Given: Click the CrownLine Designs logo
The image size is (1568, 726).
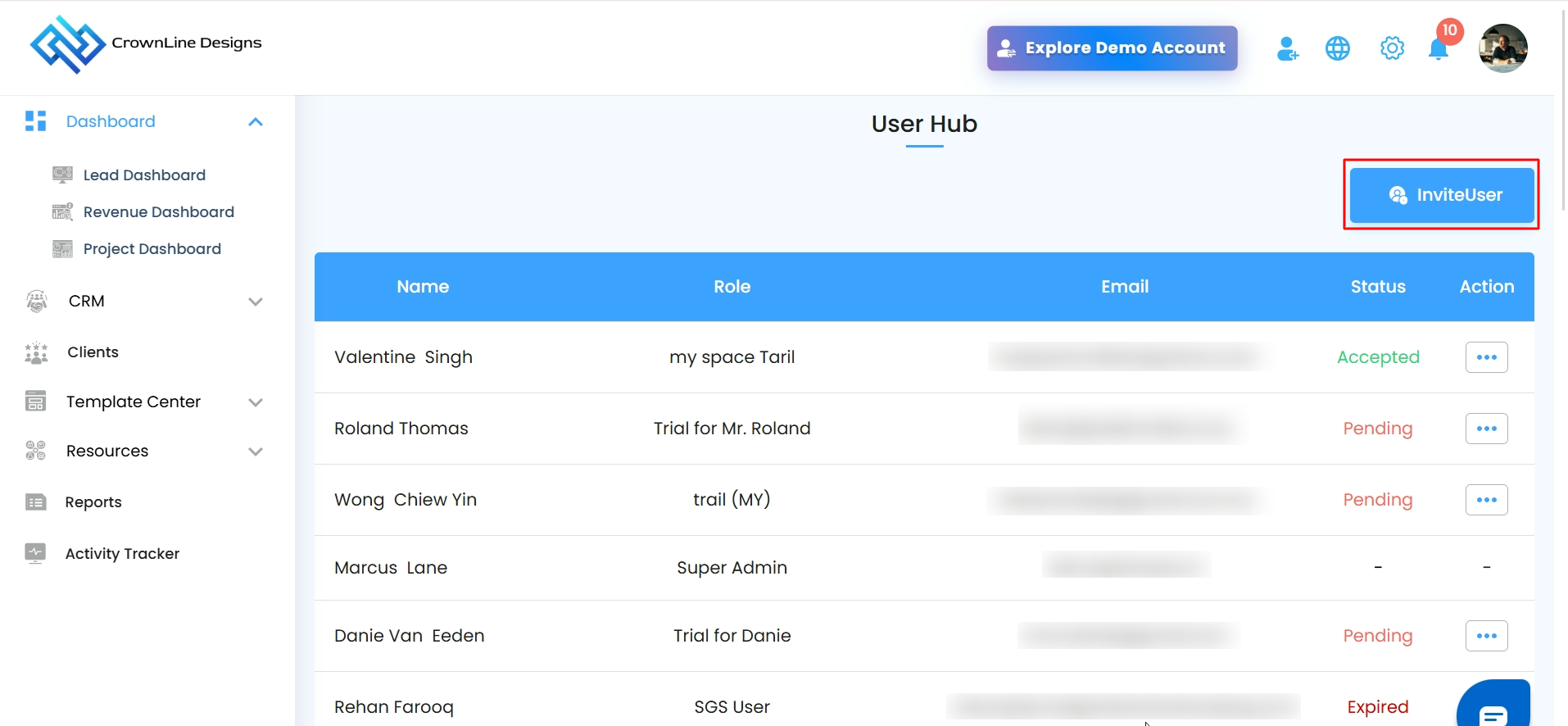Looking at the screenshot, I should 68,44.
